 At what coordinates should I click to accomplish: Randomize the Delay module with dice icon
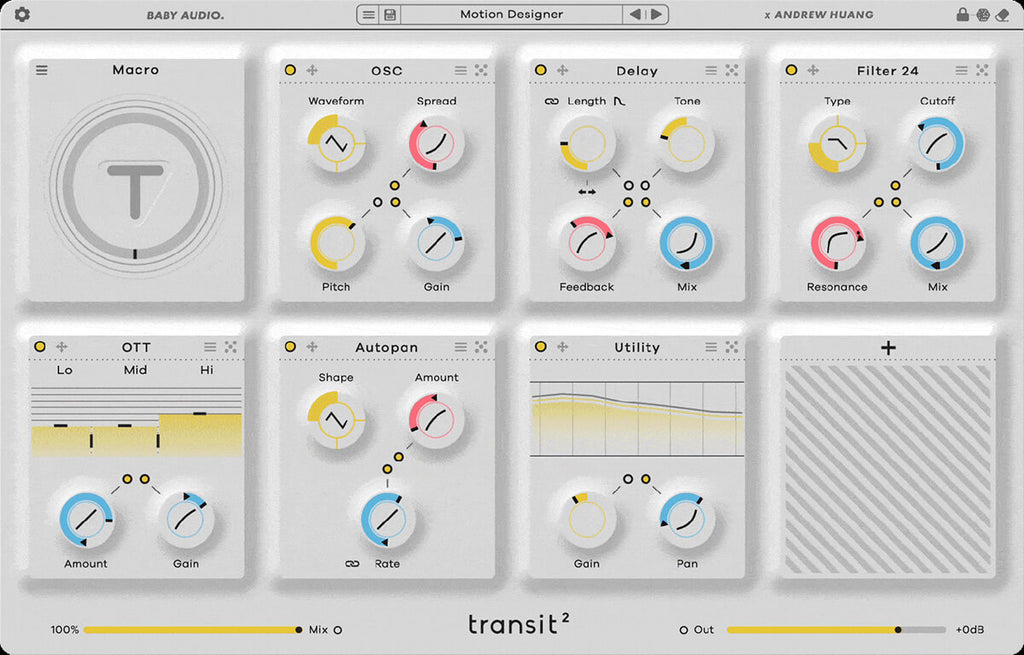point(732,70)
